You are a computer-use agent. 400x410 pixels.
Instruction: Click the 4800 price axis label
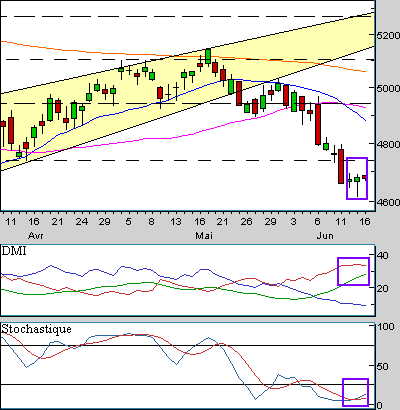pyautogui.click(x=388, y=144)
